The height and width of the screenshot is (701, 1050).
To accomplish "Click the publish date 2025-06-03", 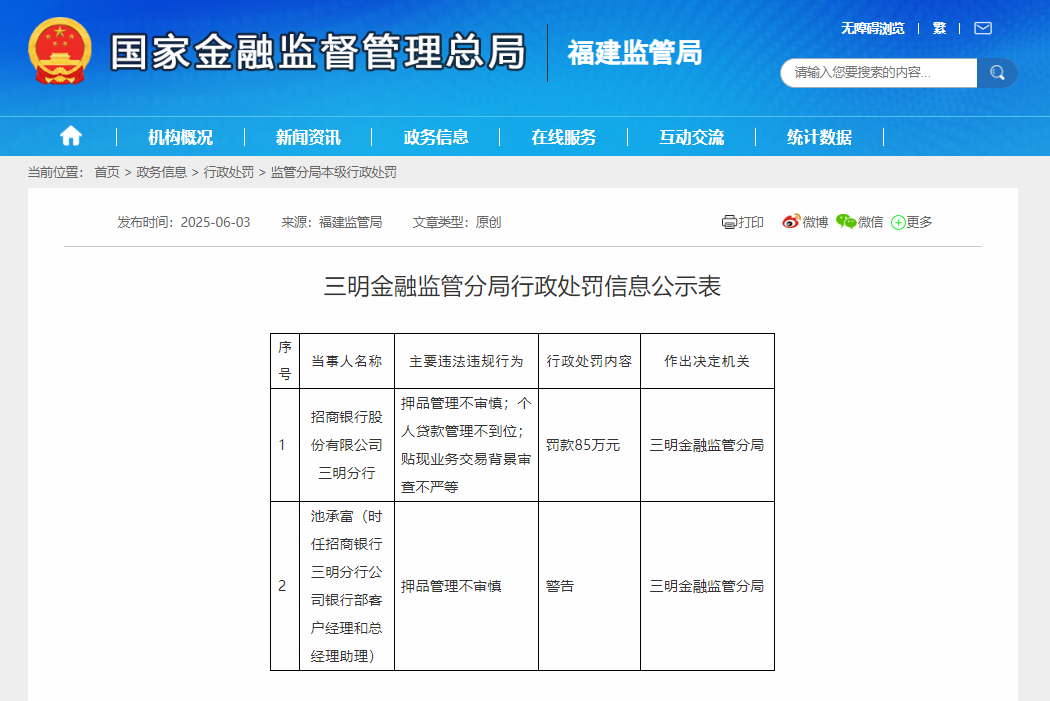I will click(x=216, y=222).
